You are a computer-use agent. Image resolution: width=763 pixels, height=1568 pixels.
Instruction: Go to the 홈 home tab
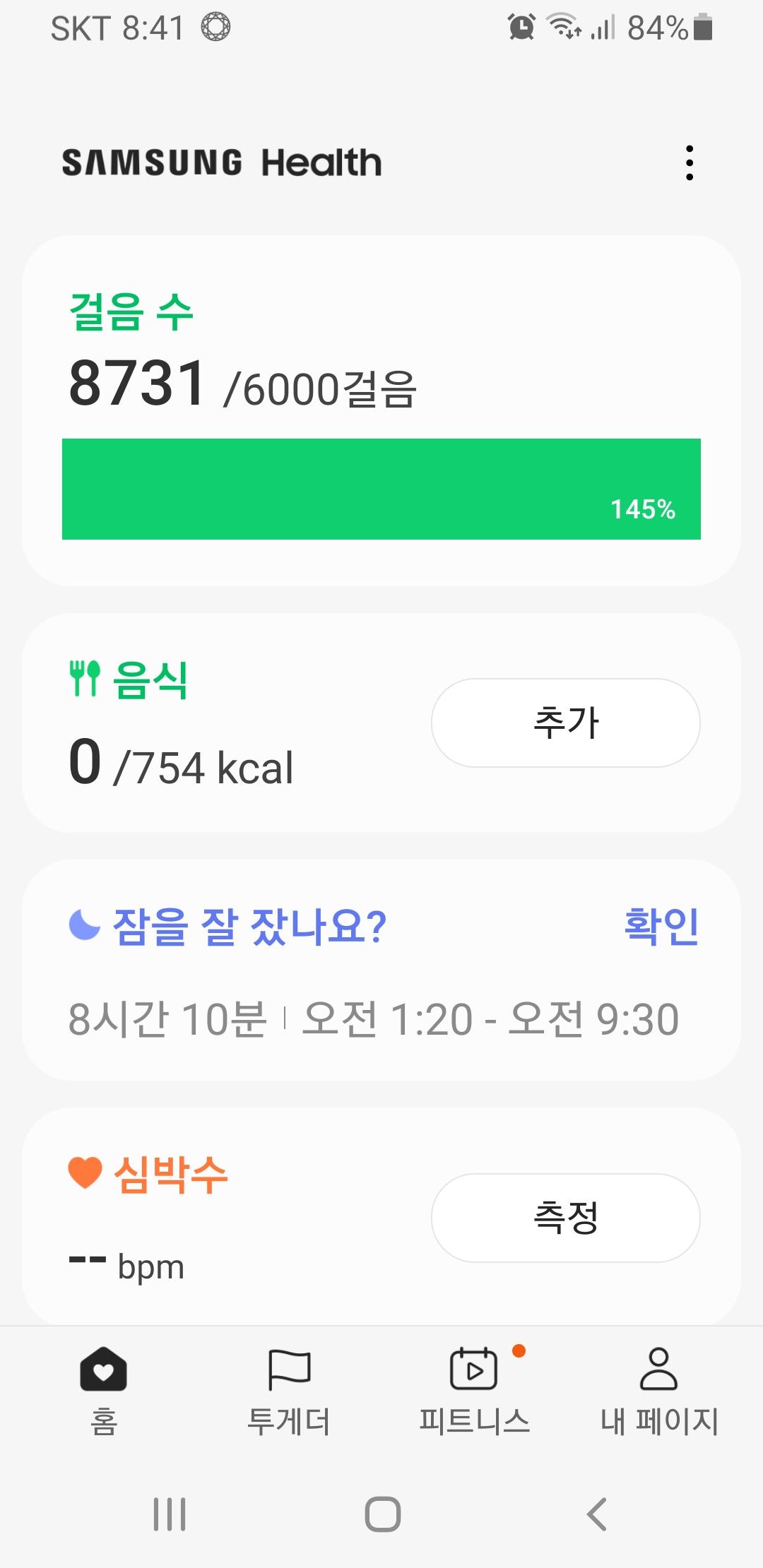(103, 1390)
